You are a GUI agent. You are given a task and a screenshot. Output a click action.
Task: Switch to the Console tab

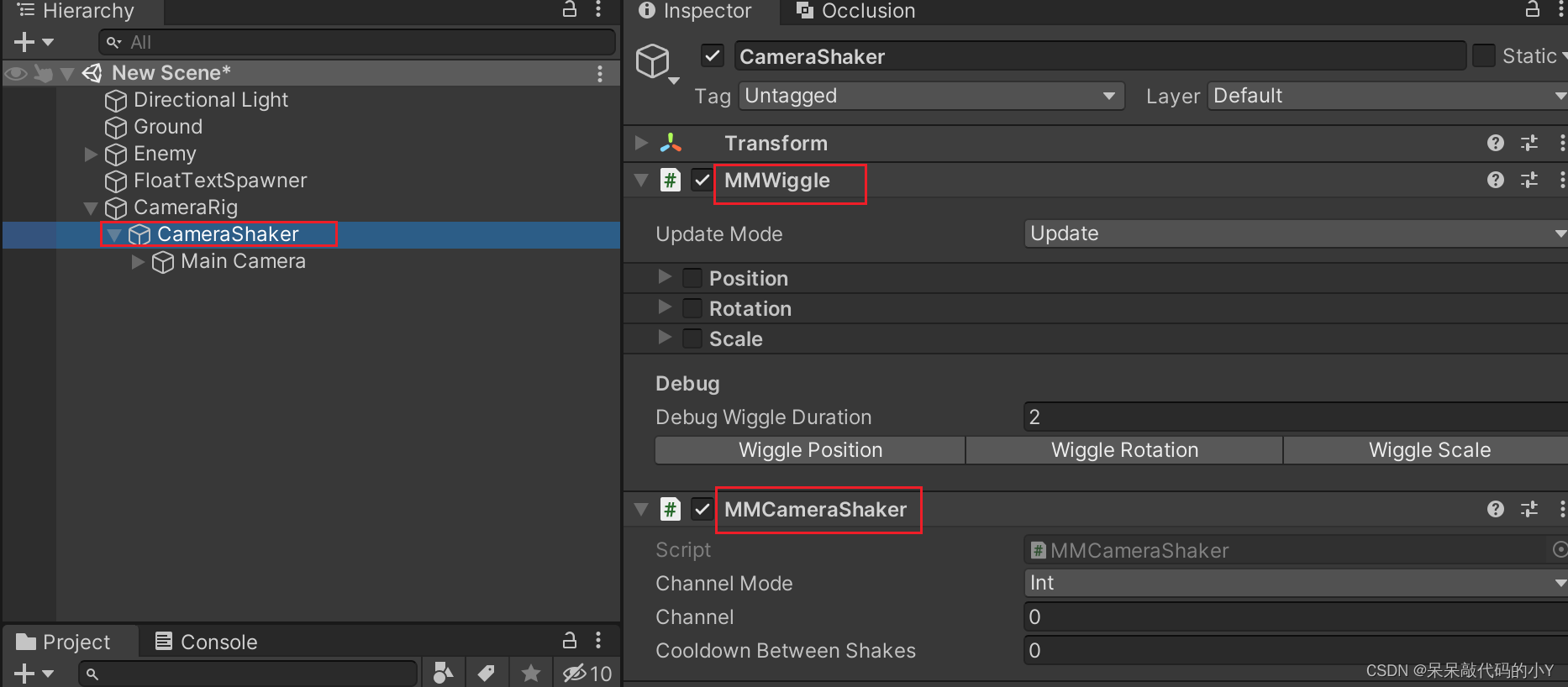207,642
